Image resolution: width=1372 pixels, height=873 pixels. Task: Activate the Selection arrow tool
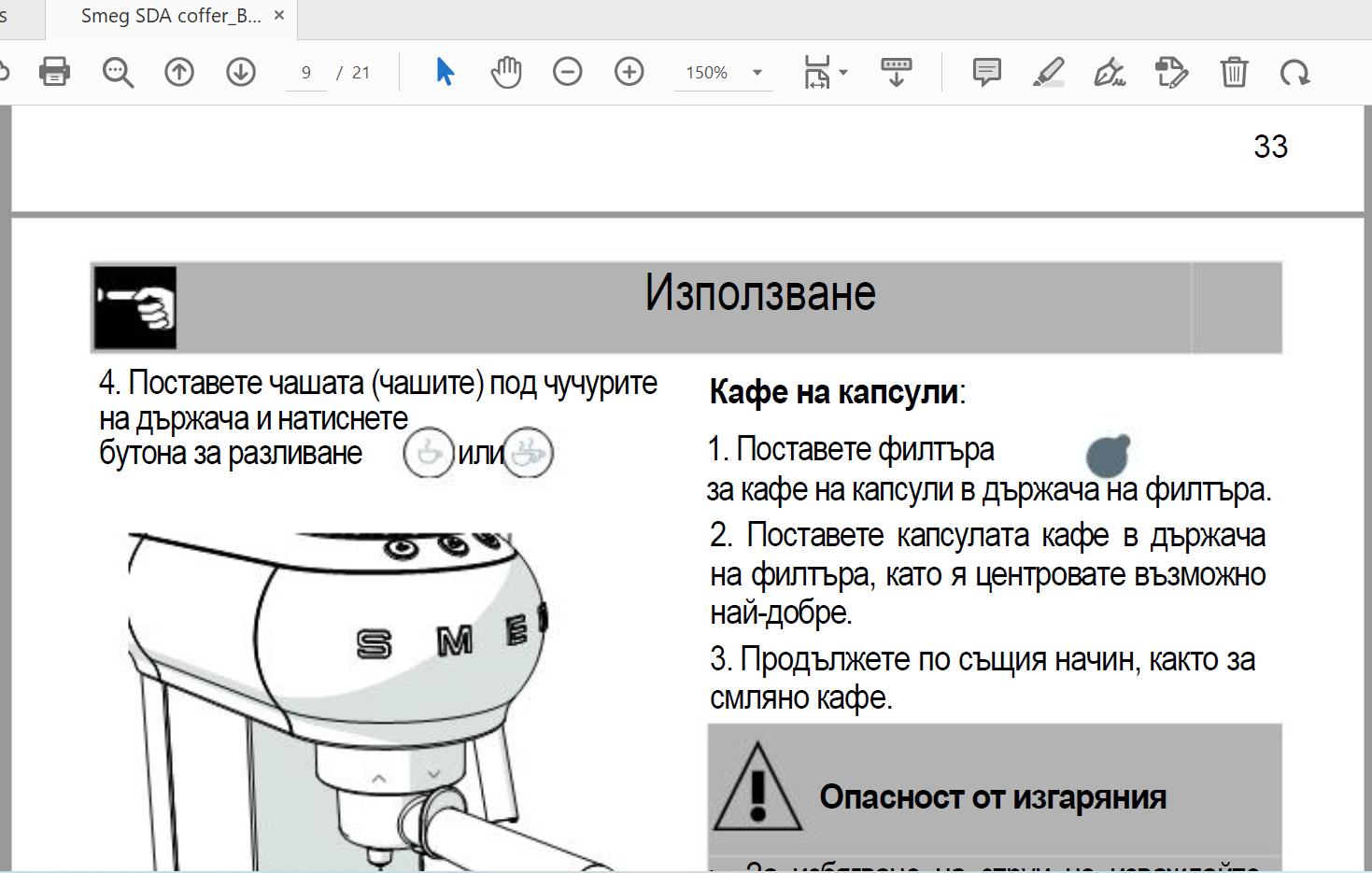point(446,72)
